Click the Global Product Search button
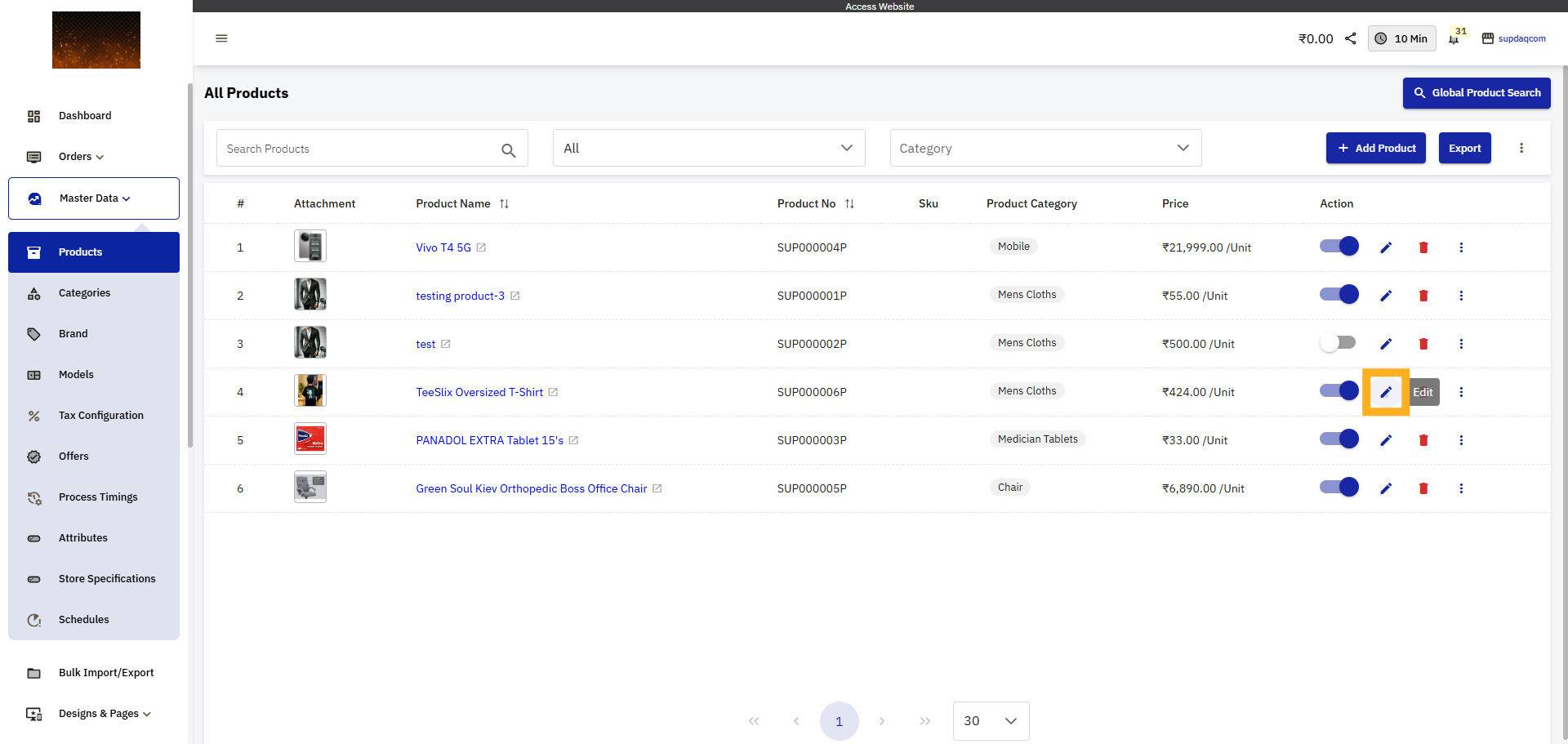This screenshot has width=1568, height=744. [1476, 93]
